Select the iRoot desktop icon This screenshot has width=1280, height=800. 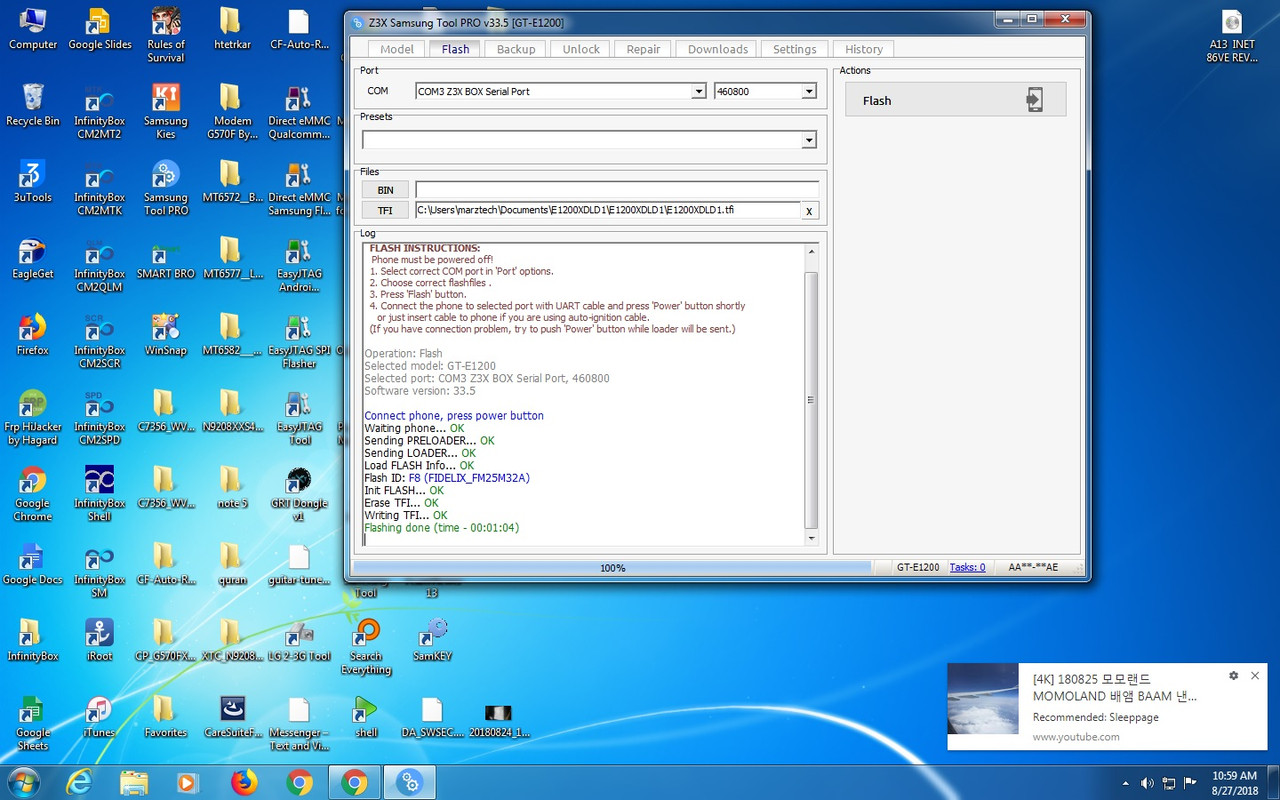(x=99, y=641)
